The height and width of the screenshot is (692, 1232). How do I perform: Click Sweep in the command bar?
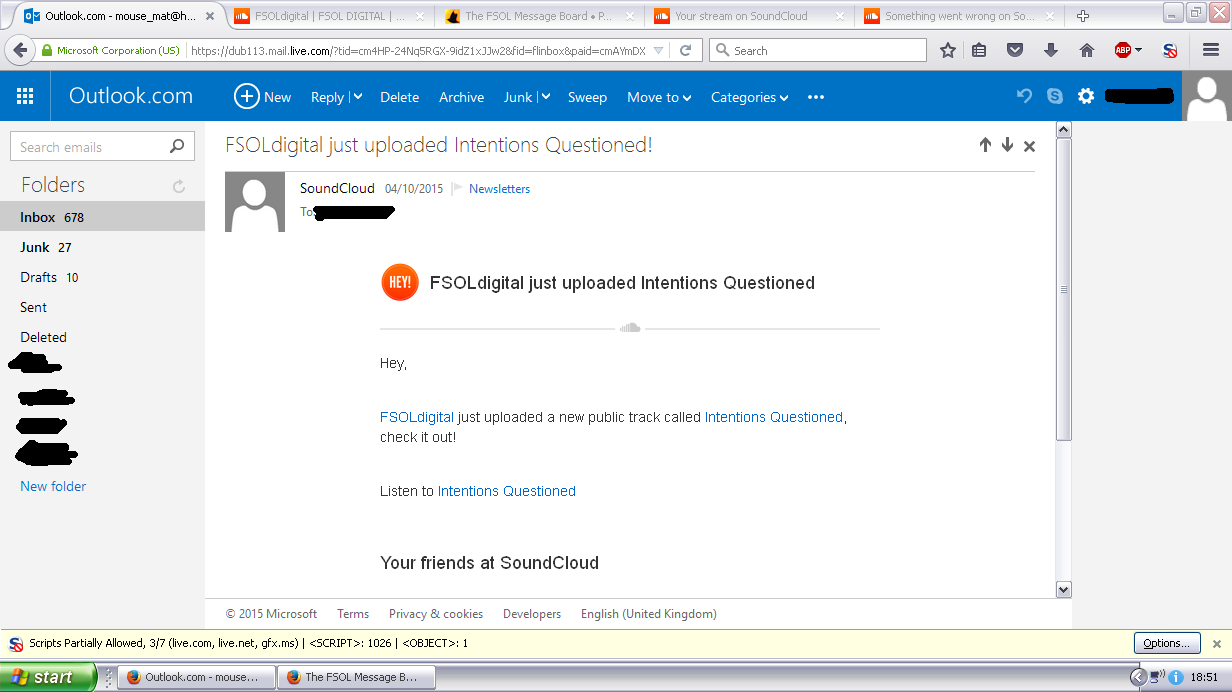pyautogui.click(x=587, y=97)
